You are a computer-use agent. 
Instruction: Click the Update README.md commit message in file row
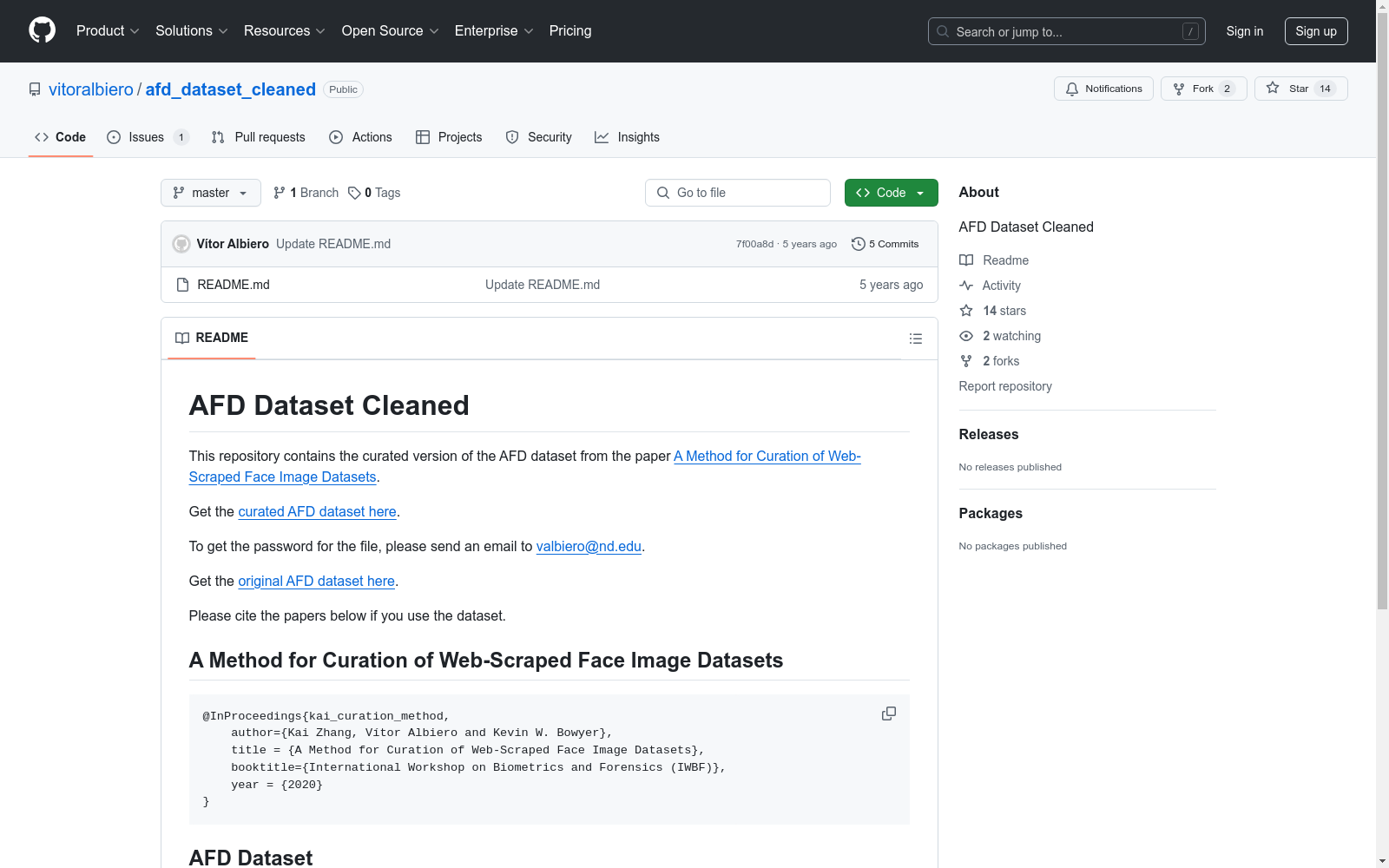point(543,285)
